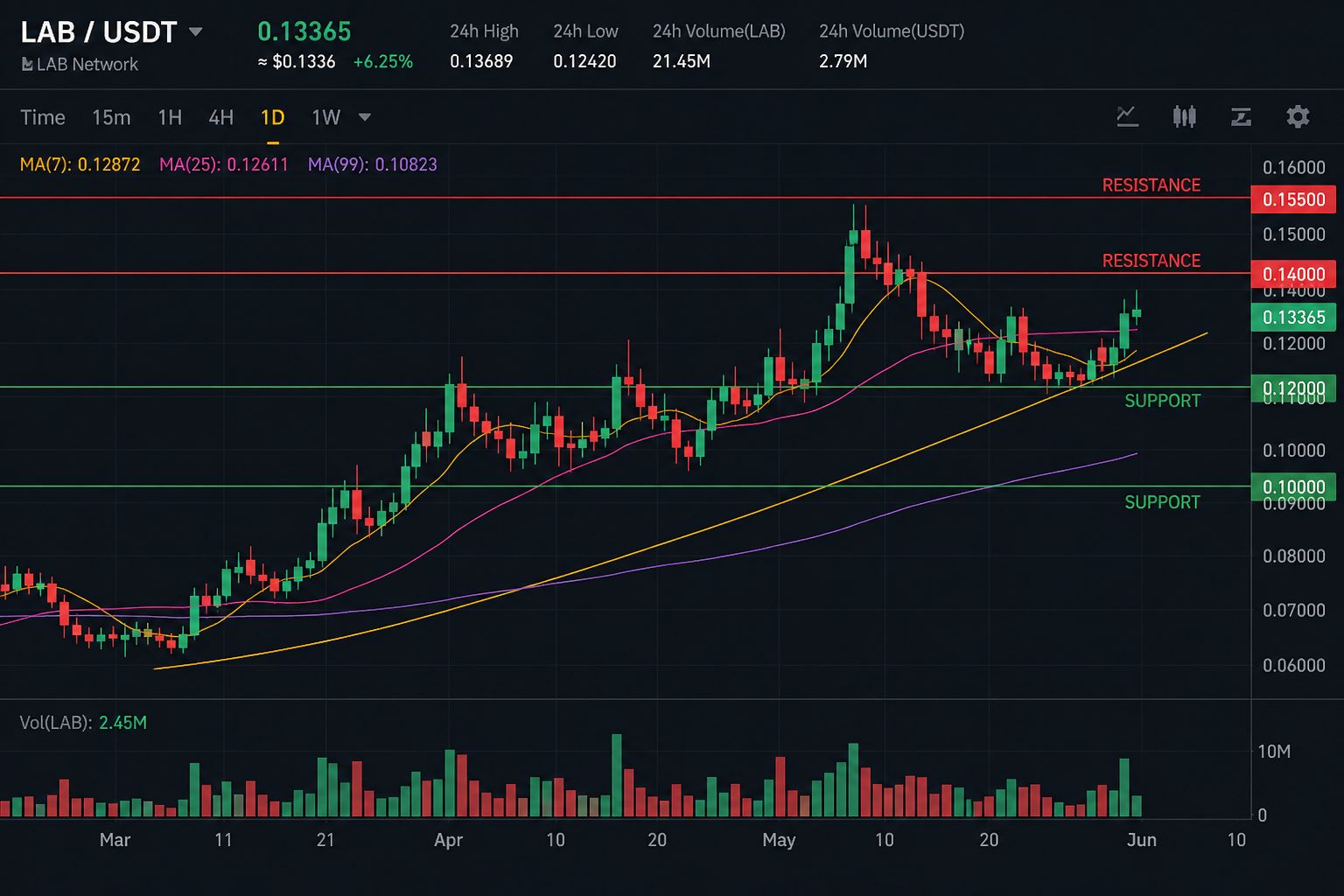Click the 24h Volume(USDT) label
The width and height of the screenshot is (1344, 896).
pyautogui.click(x=892, y=31)
